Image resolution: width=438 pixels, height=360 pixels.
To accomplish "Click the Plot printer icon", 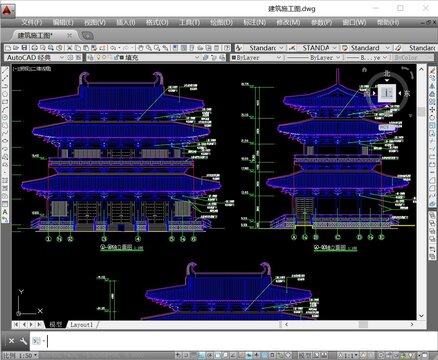I will coord(35,48).
